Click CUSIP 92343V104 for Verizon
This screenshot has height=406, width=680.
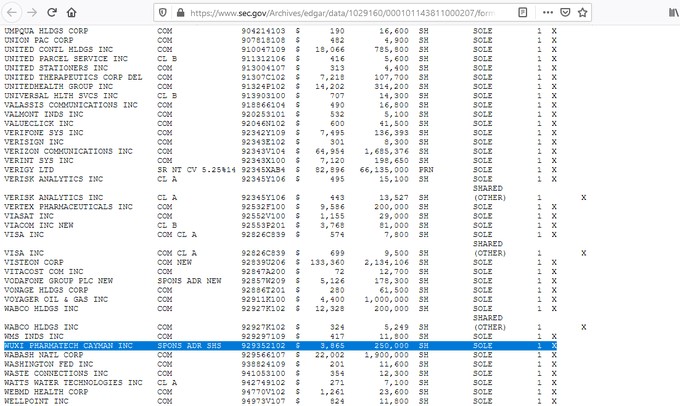click(x=263, y=151)
